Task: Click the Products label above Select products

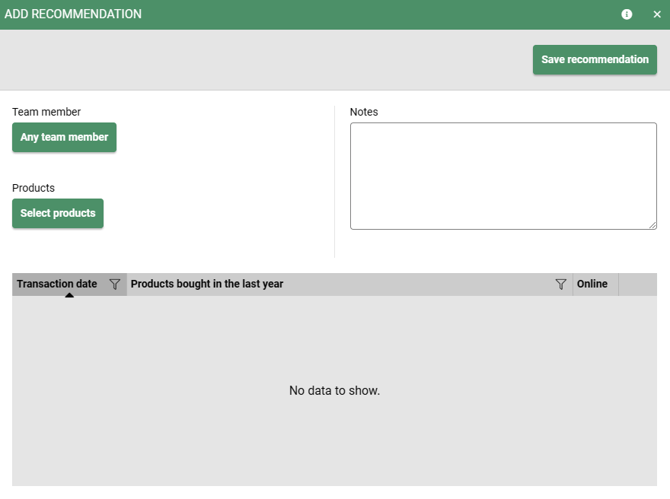Action: coord(33,188)
